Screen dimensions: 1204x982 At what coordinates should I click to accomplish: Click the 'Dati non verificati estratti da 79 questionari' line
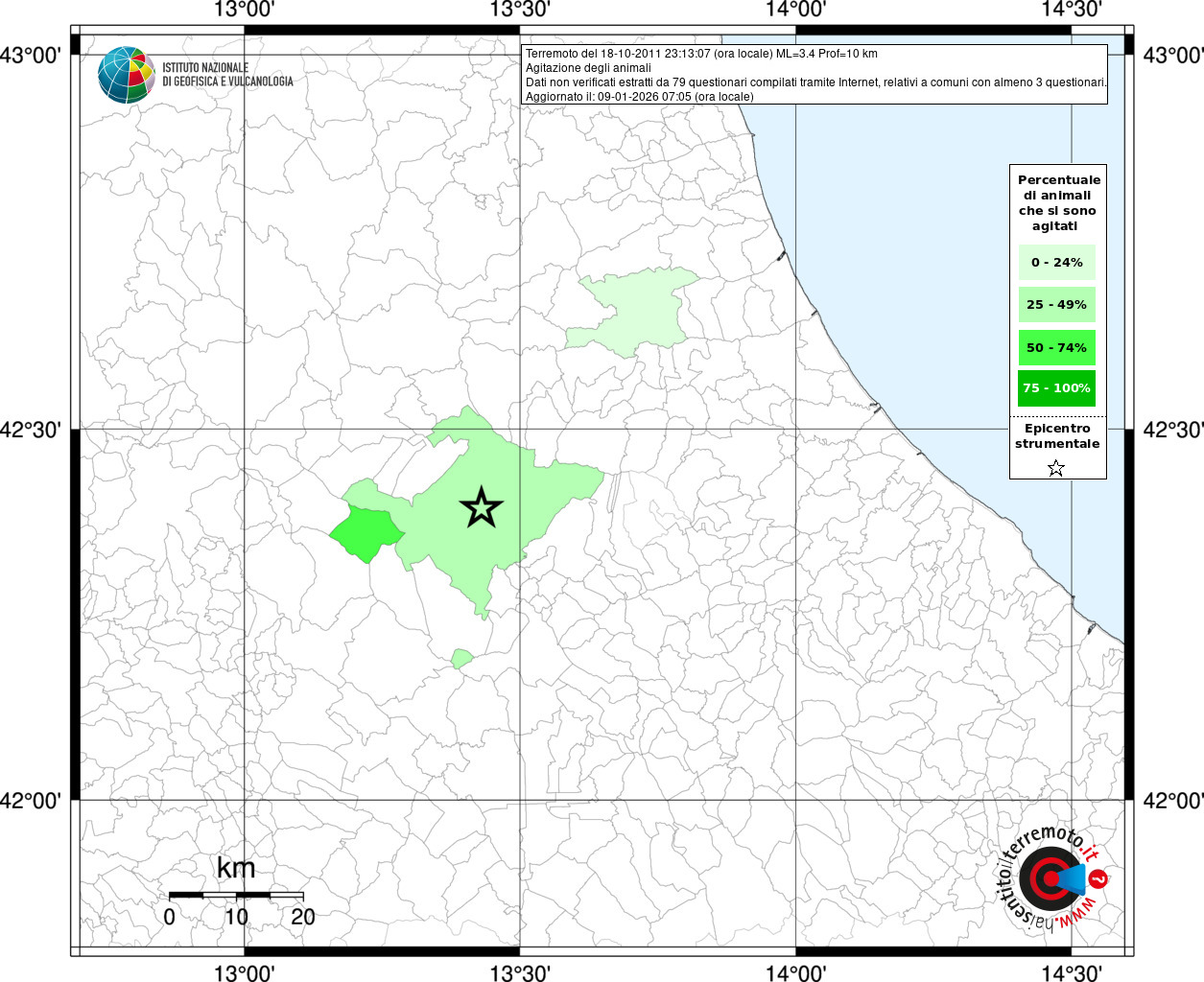click(815, 82)
